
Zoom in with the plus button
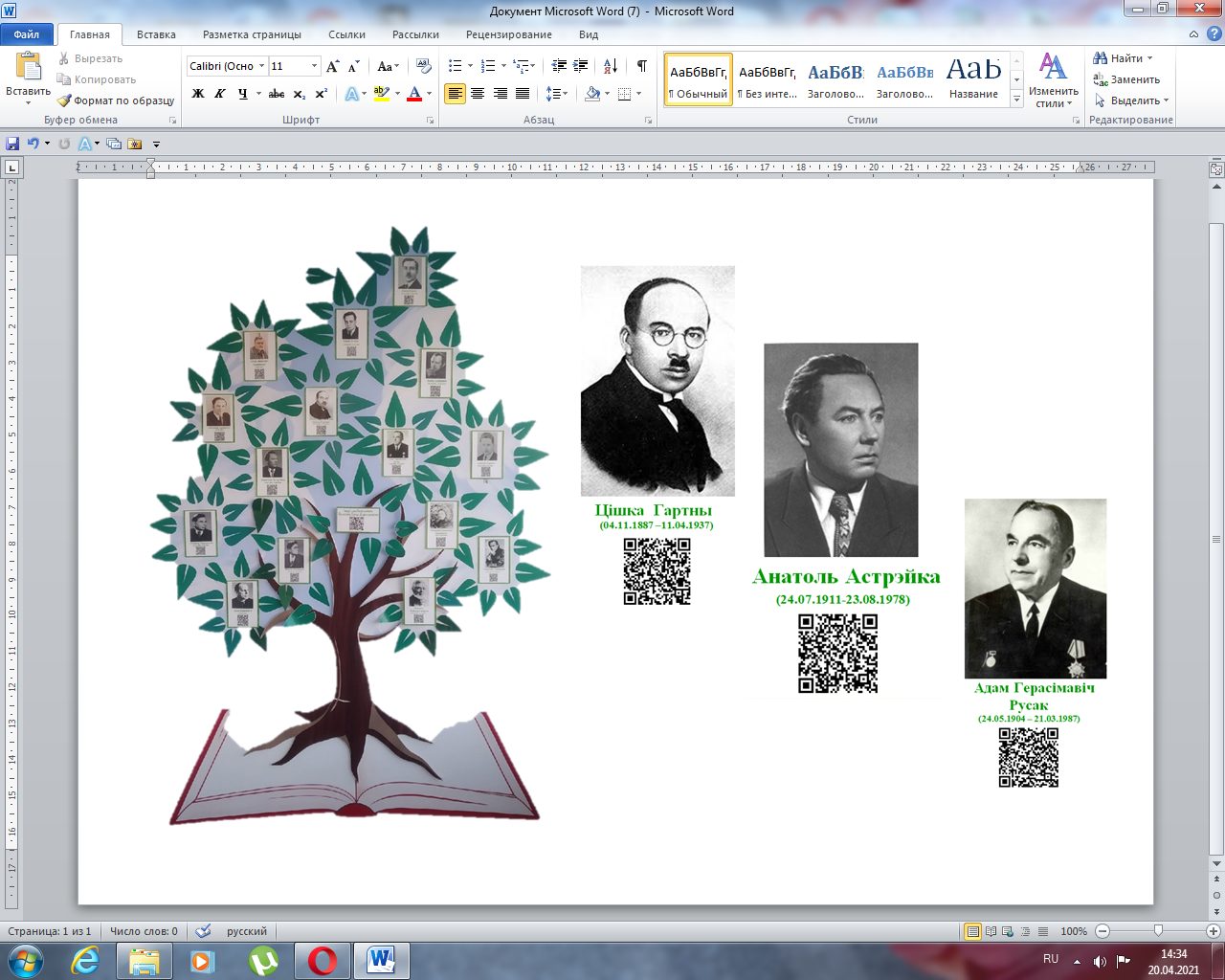pyautogui.click(x=1214, y=931)
